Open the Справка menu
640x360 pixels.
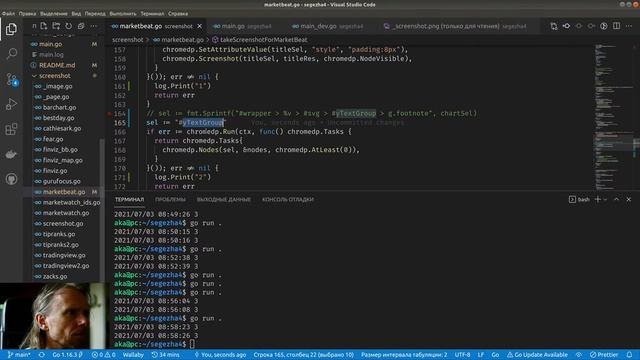(178, 13)
